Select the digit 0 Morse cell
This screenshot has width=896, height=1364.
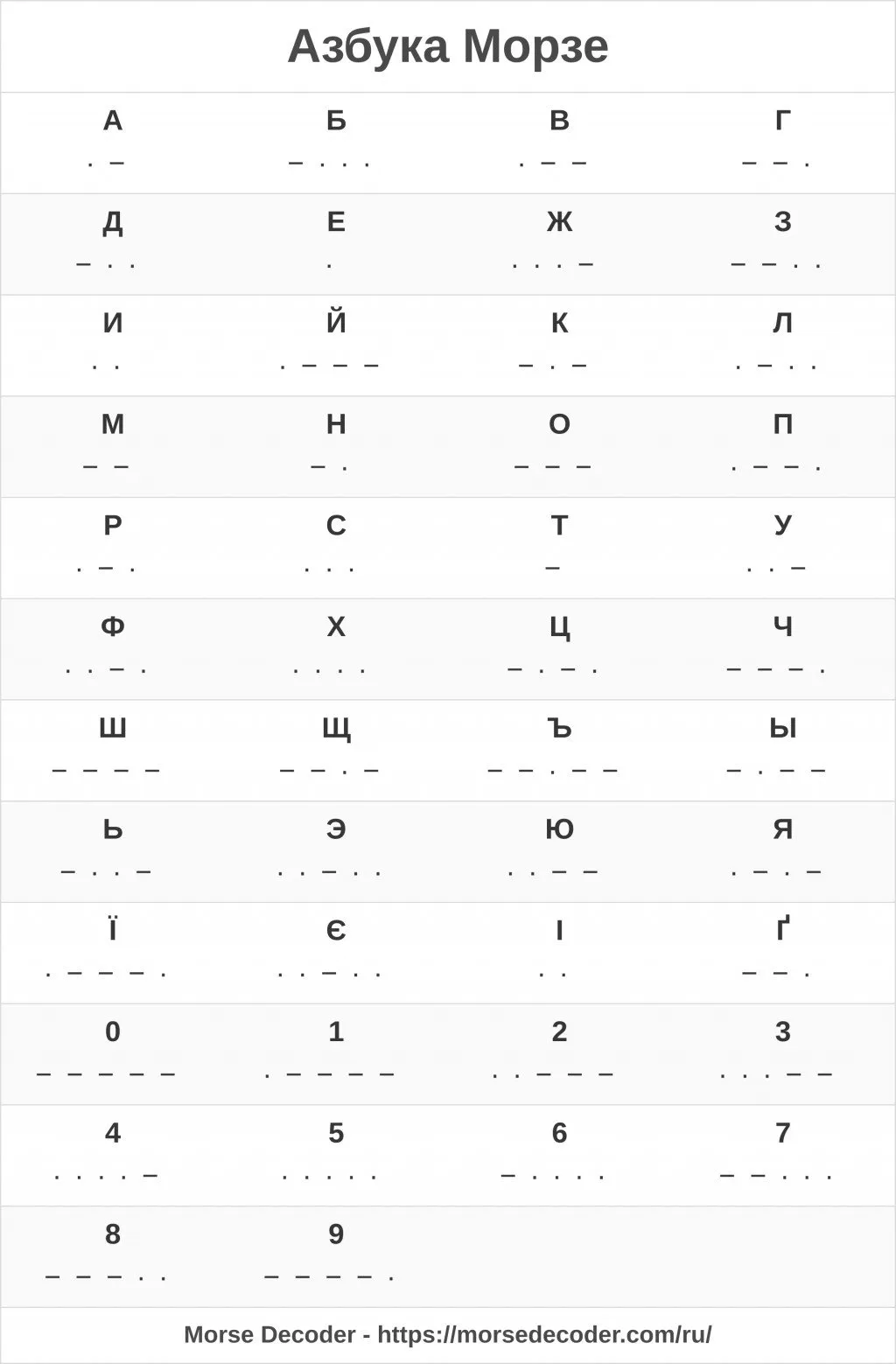click(113, 1054)
